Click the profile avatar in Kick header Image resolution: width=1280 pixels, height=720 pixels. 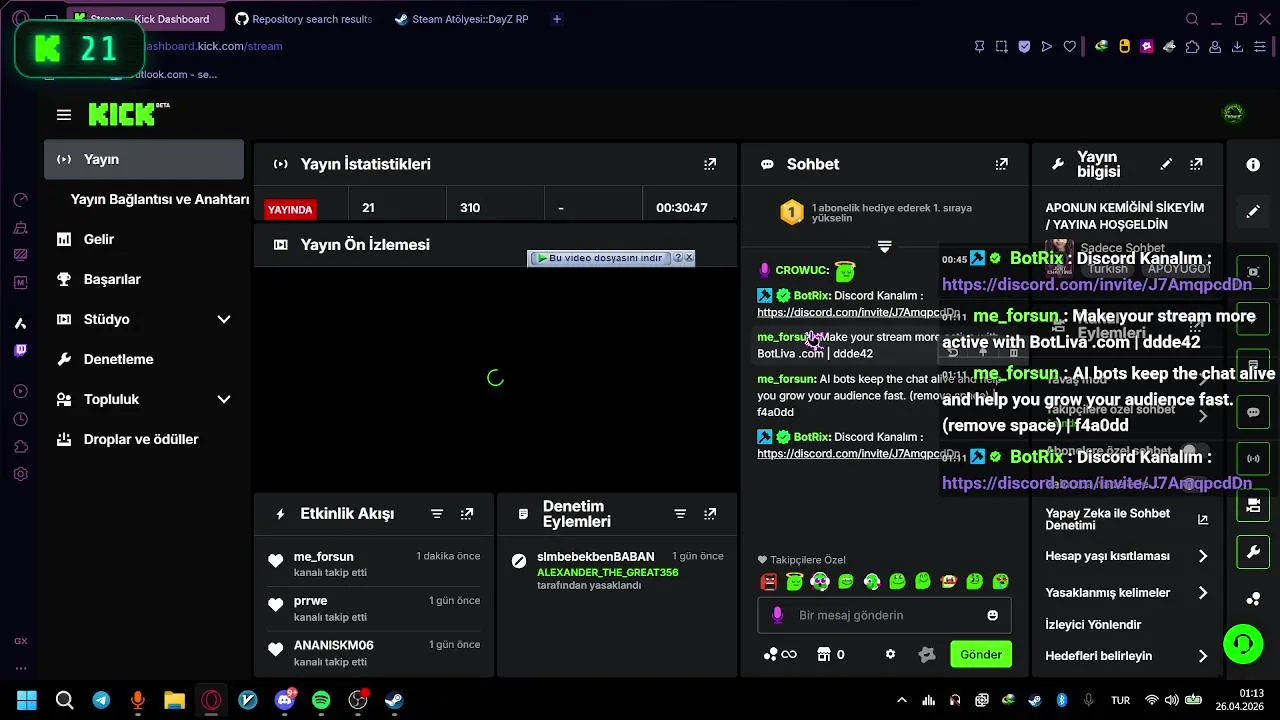pyautogui.click(x=1233, y=114)
